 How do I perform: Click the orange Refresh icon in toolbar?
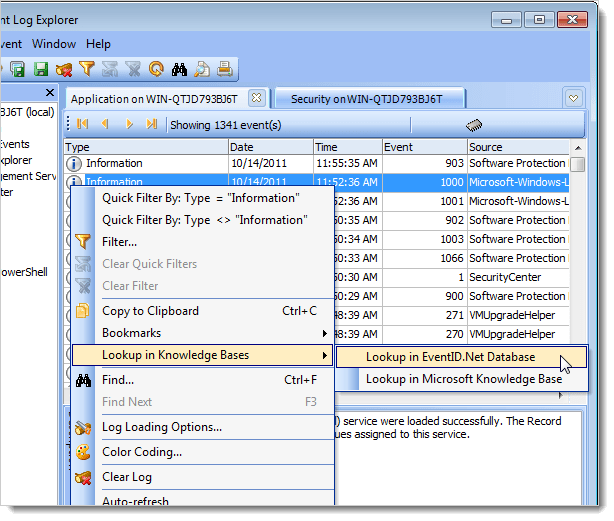(156, 69)
